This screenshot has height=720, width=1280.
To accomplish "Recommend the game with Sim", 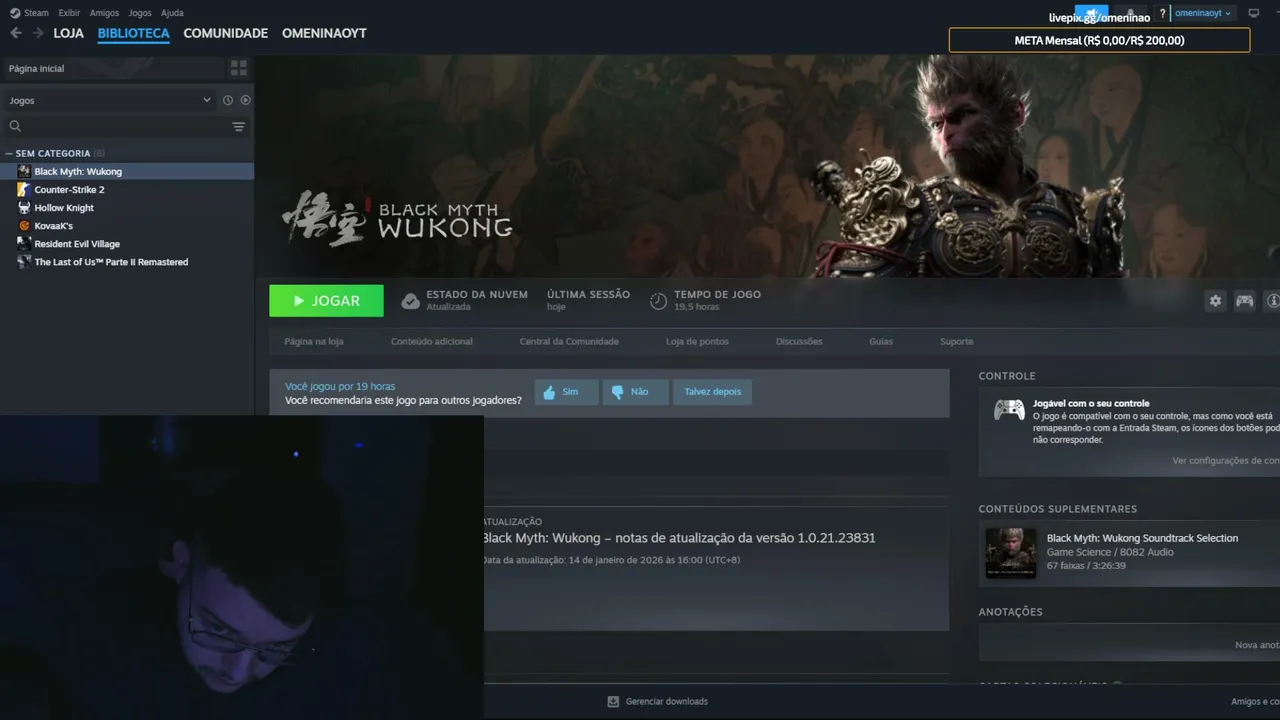I will [566, 392].
